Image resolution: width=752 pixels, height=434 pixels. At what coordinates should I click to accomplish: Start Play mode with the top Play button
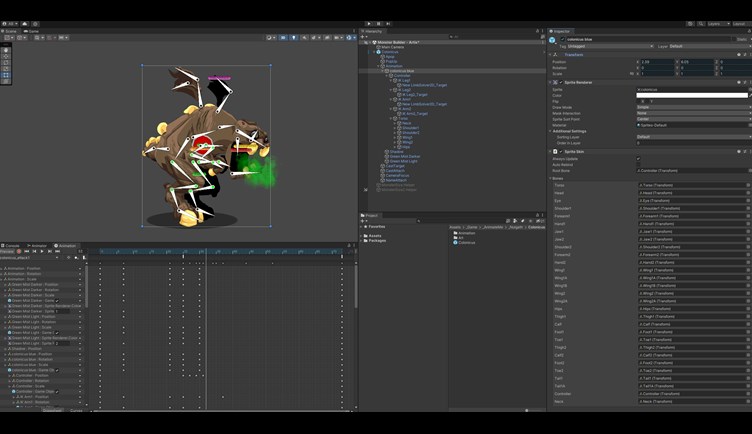[369, 23]
